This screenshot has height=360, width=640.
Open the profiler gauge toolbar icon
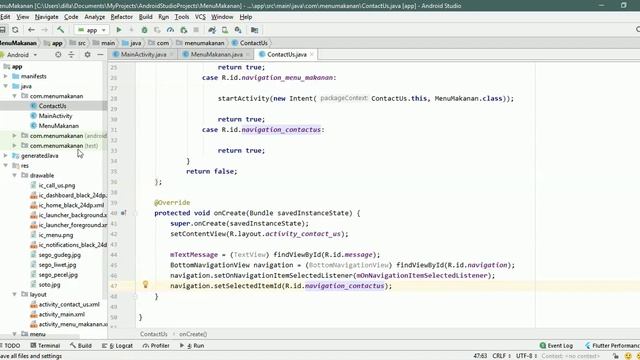point(170,30)
